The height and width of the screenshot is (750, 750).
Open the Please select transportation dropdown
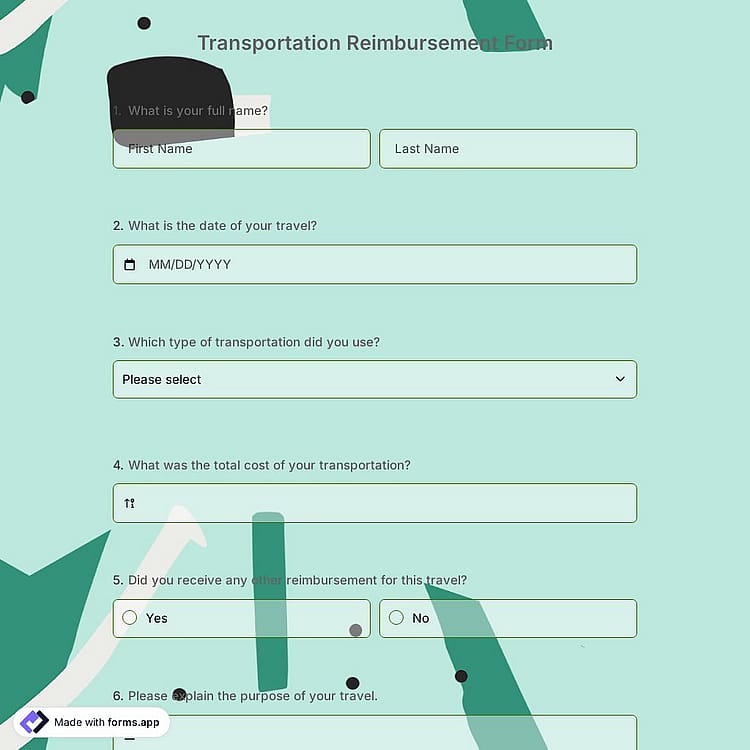[x=375, y=379]
